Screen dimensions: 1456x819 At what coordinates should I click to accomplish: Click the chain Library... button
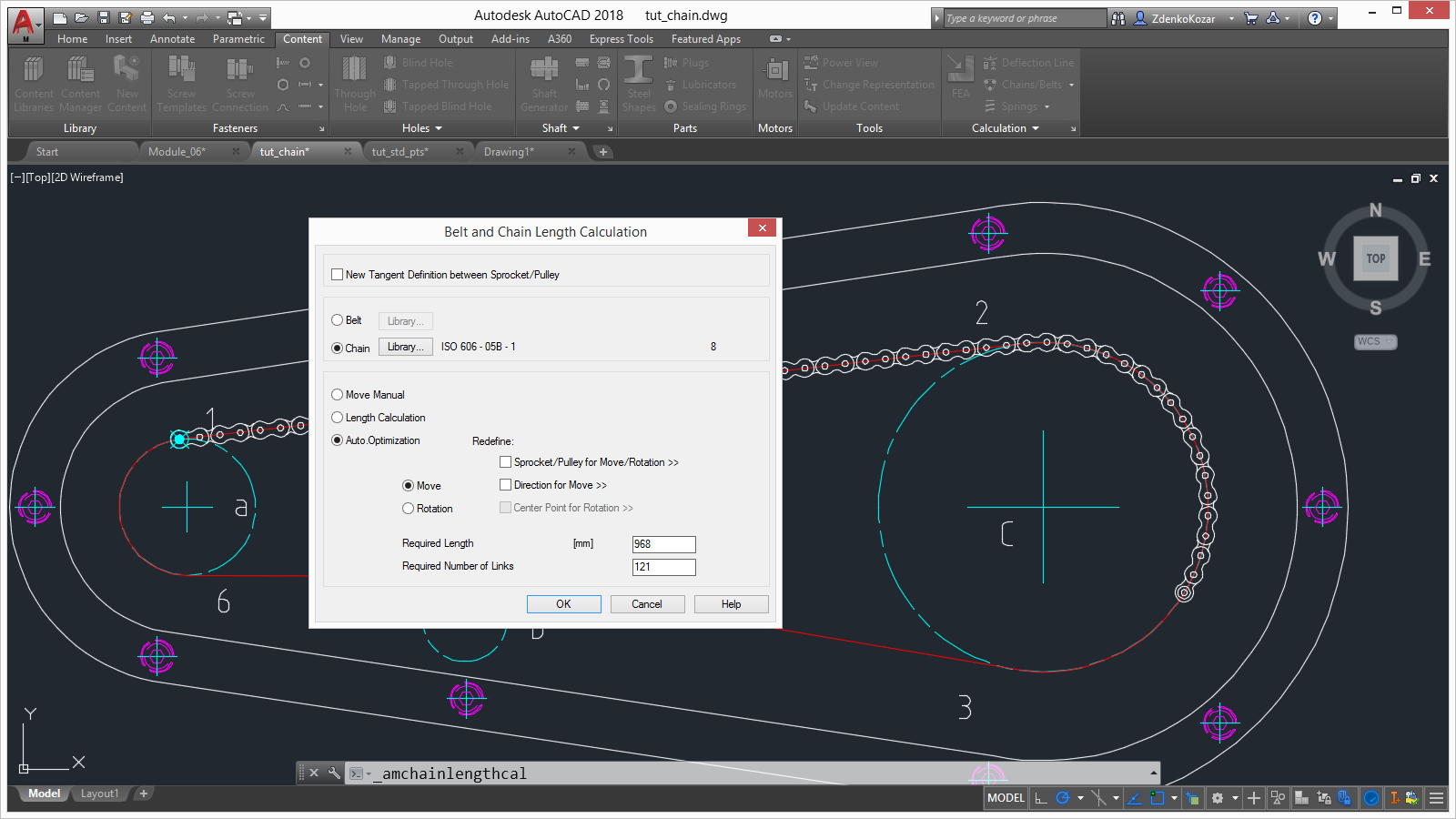pos(405,347)
